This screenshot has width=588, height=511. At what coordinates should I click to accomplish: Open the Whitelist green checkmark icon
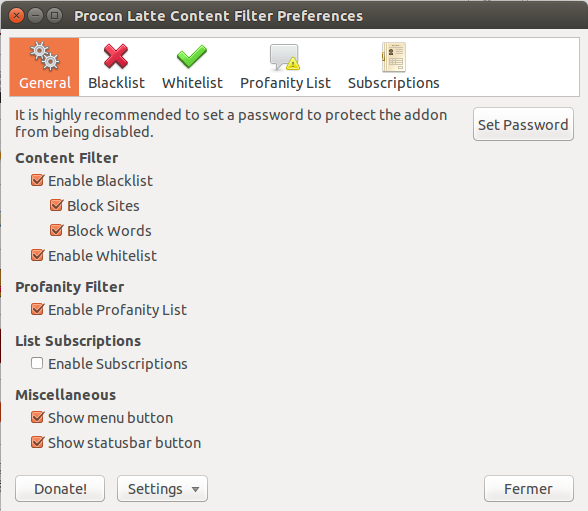(192, 56)
